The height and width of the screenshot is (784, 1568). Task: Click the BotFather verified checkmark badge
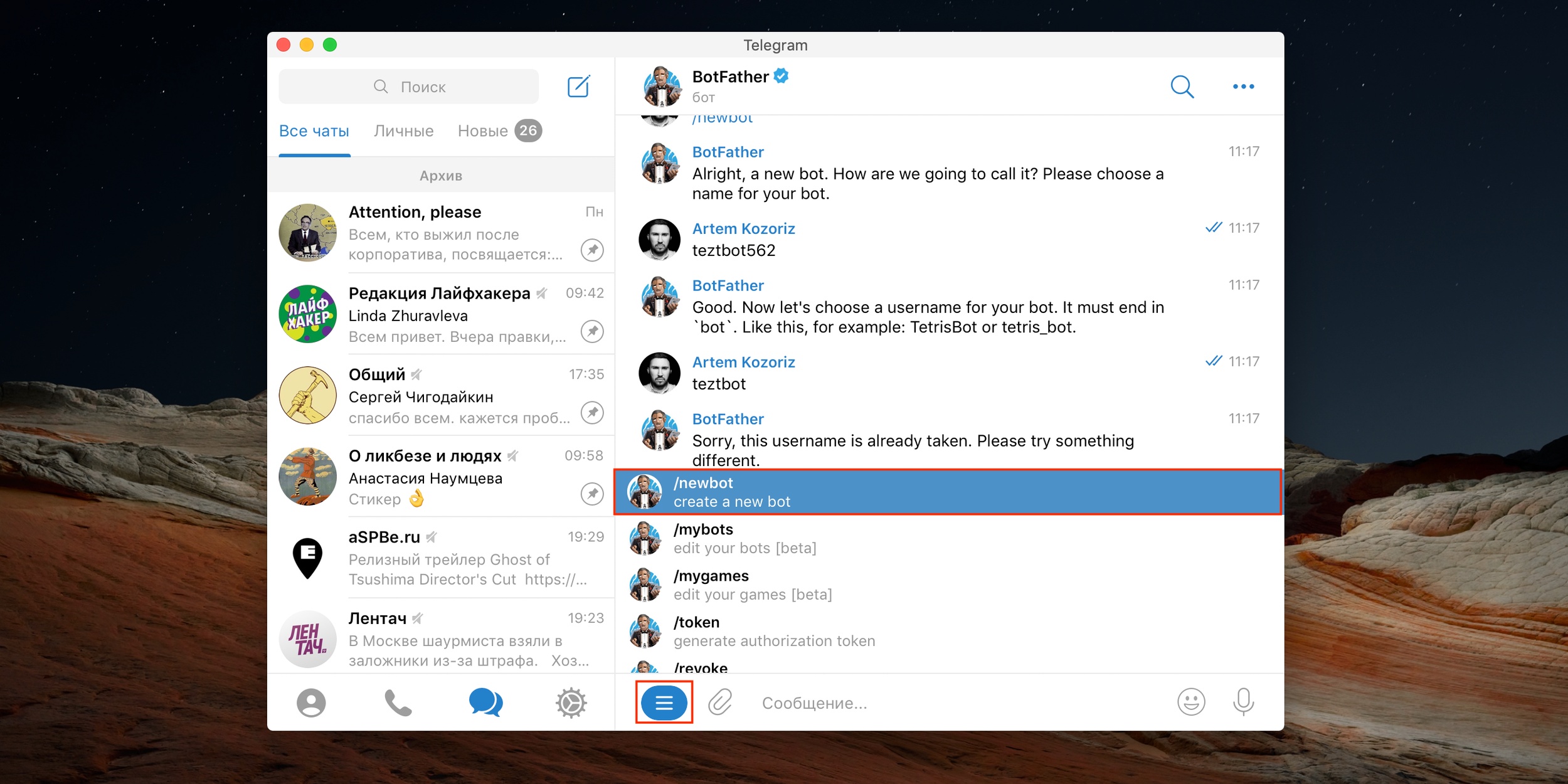pyautogui.click(x=781, y=76)
